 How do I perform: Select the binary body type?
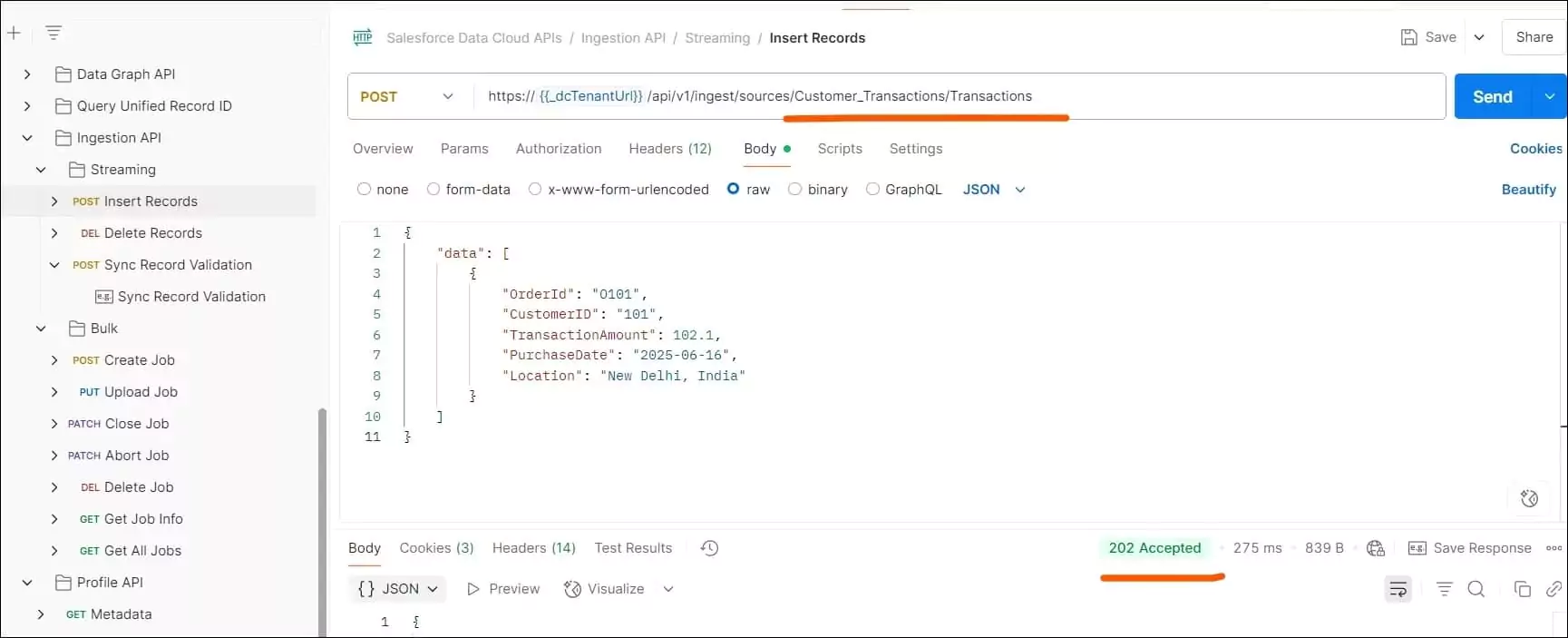click(794, 189)
